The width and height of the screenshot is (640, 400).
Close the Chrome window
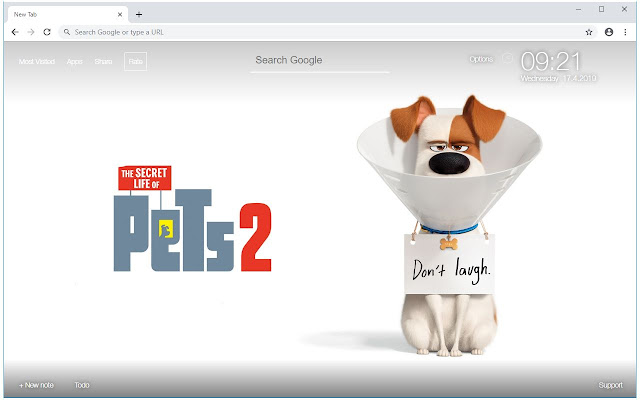624,9
